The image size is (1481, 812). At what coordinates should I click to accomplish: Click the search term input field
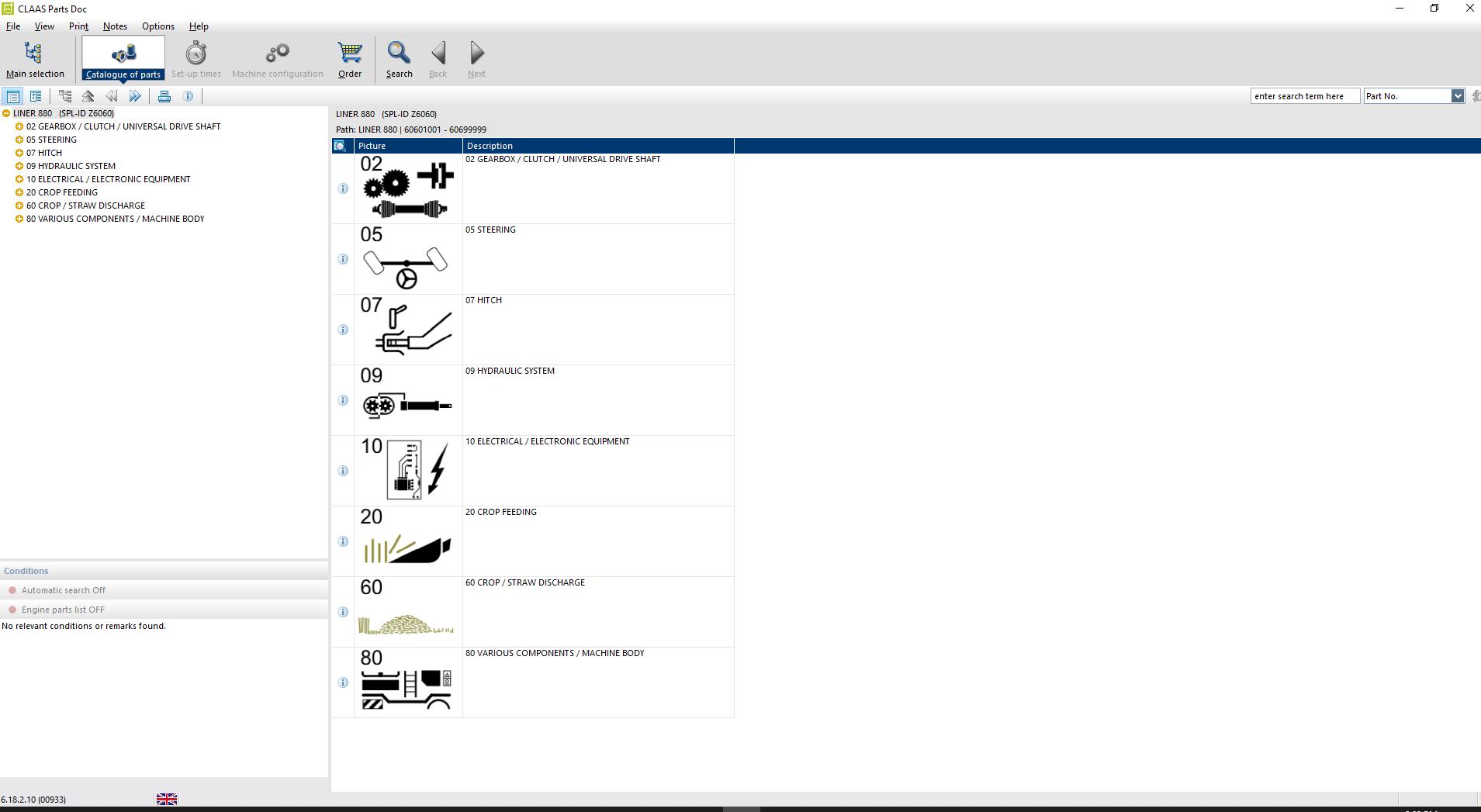click(1305, 96)
